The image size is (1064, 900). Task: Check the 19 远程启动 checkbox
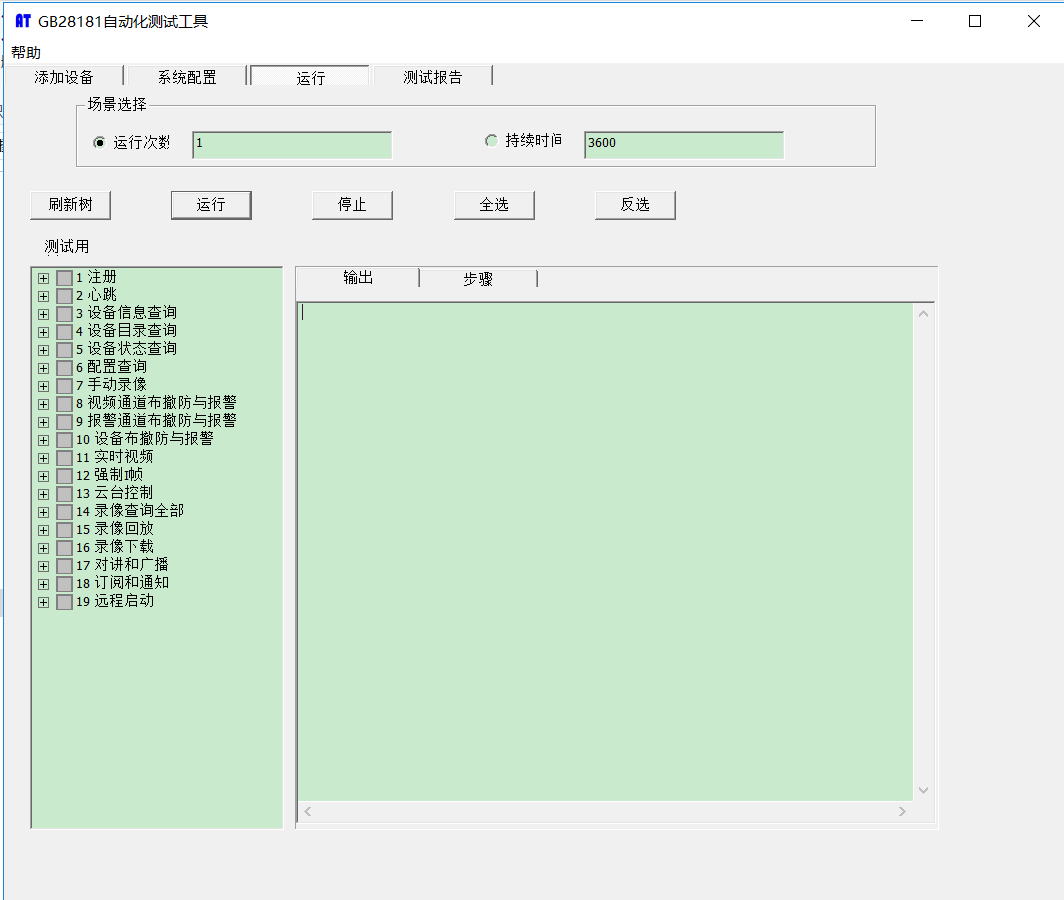[64, 602]
